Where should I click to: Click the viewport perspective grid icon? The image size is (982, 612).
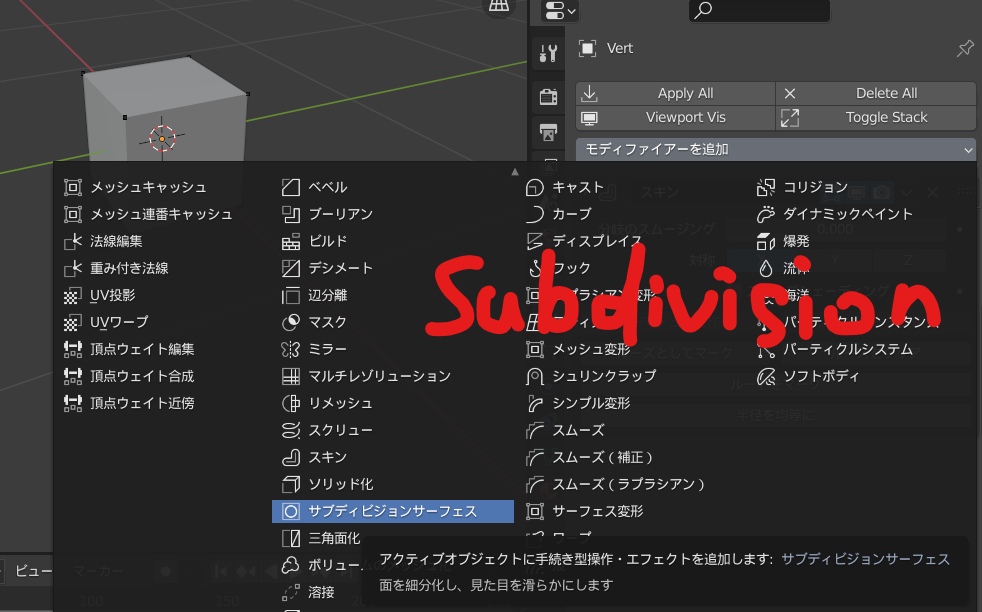coord(499,6)
